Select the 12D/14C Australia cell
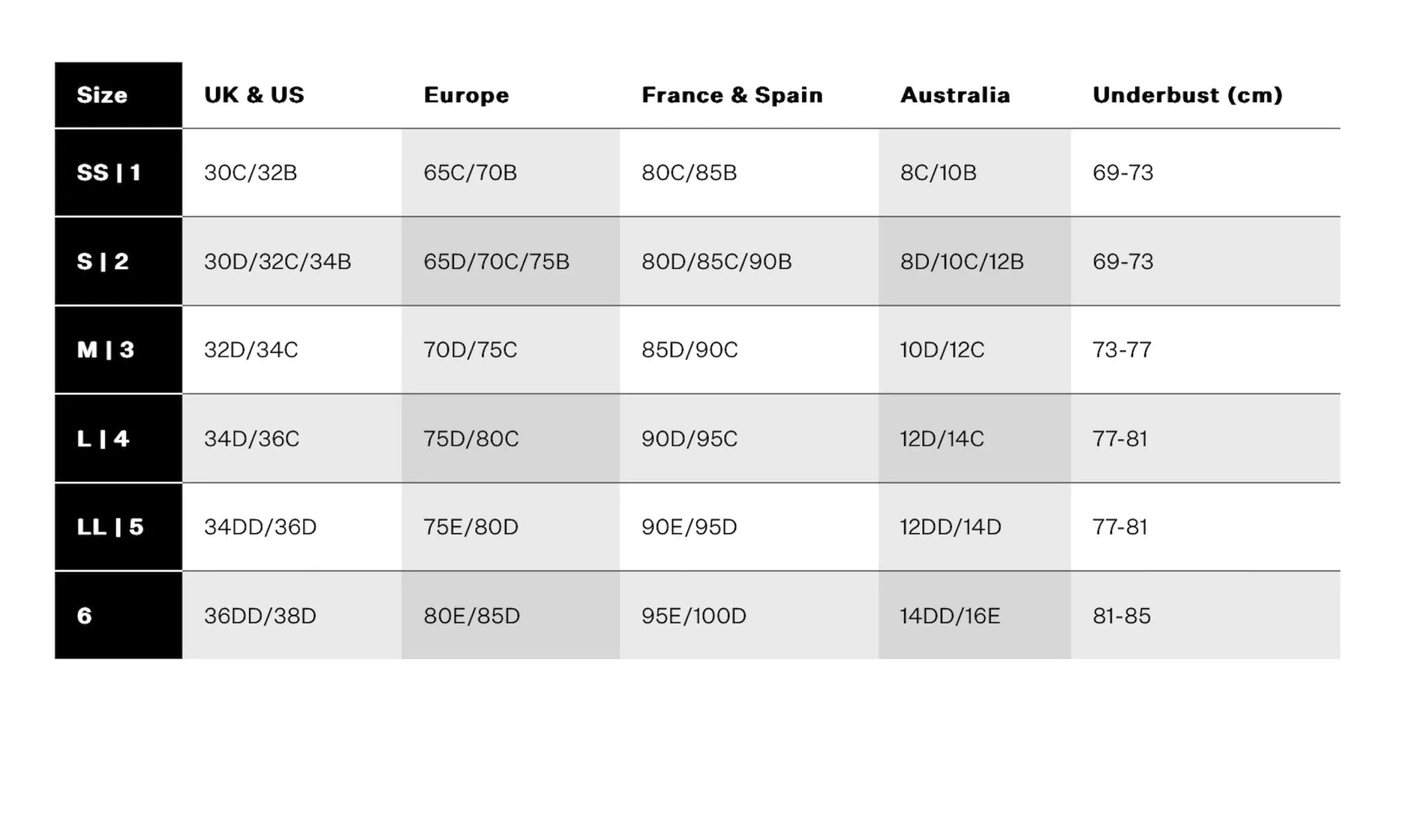1409x840 pixels. pos(942,438)
